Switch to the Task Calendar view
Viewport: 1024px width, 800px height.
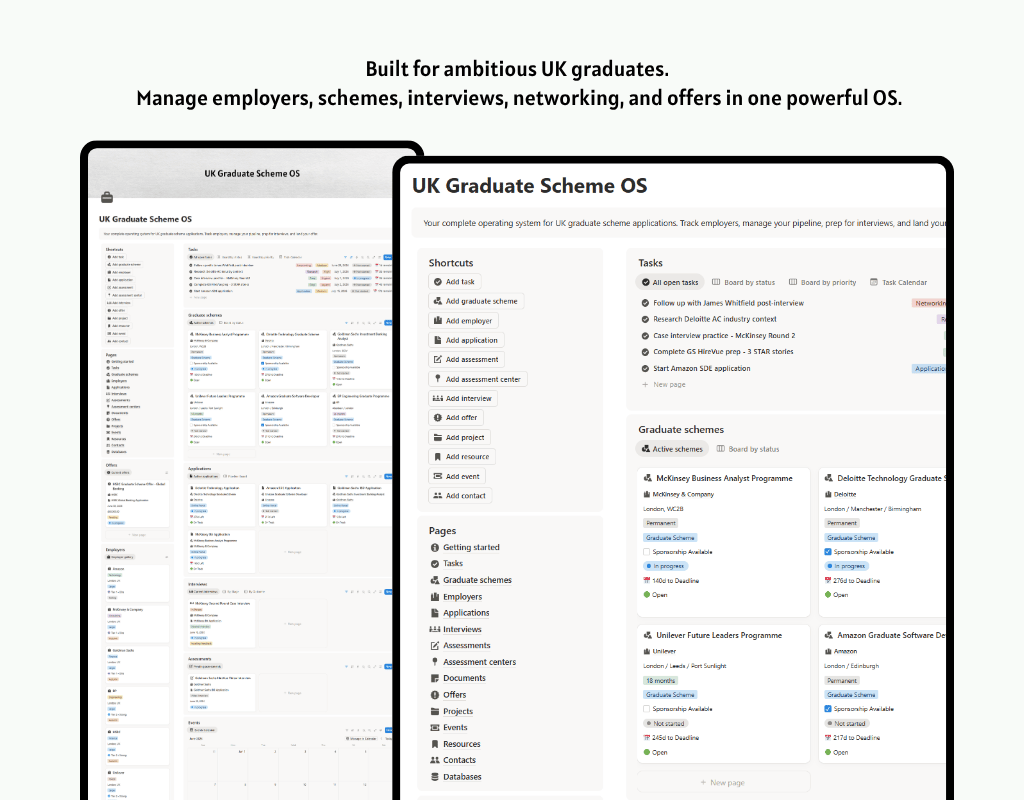(898, 283)
